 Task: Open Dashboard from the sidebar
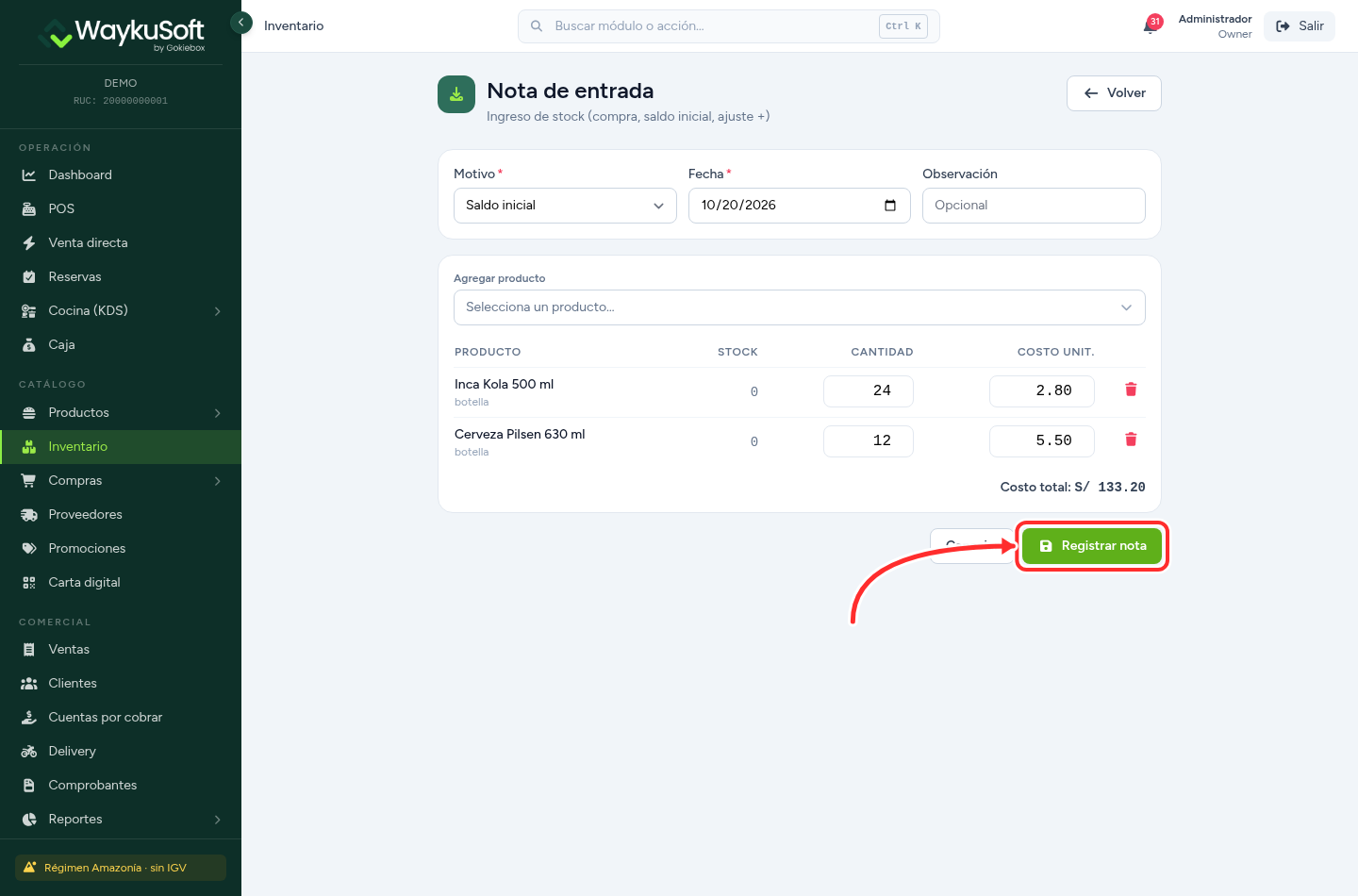pos(121,174)
